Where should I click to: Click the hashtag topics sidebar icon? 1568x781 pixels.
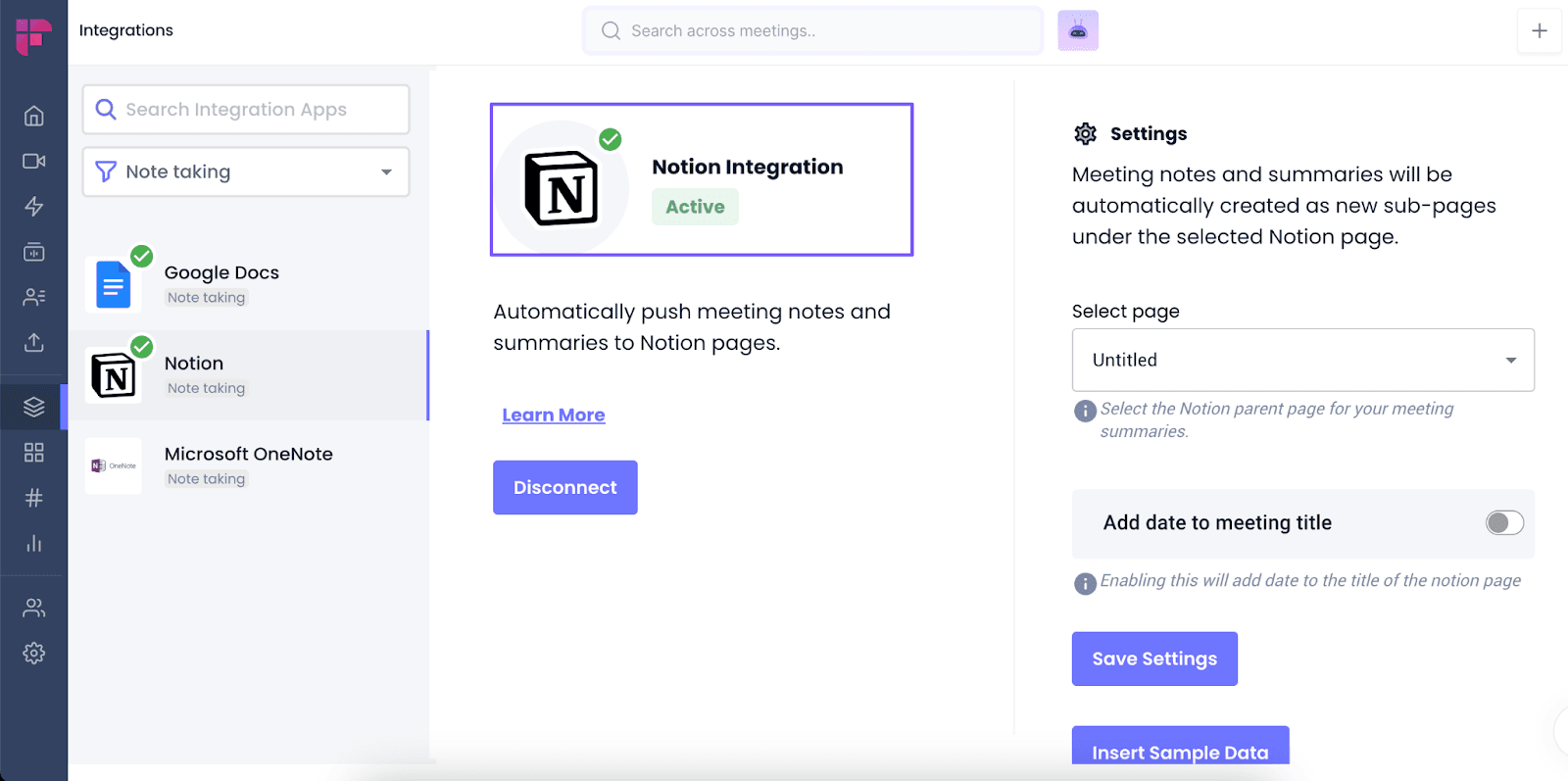click(34, 498)
